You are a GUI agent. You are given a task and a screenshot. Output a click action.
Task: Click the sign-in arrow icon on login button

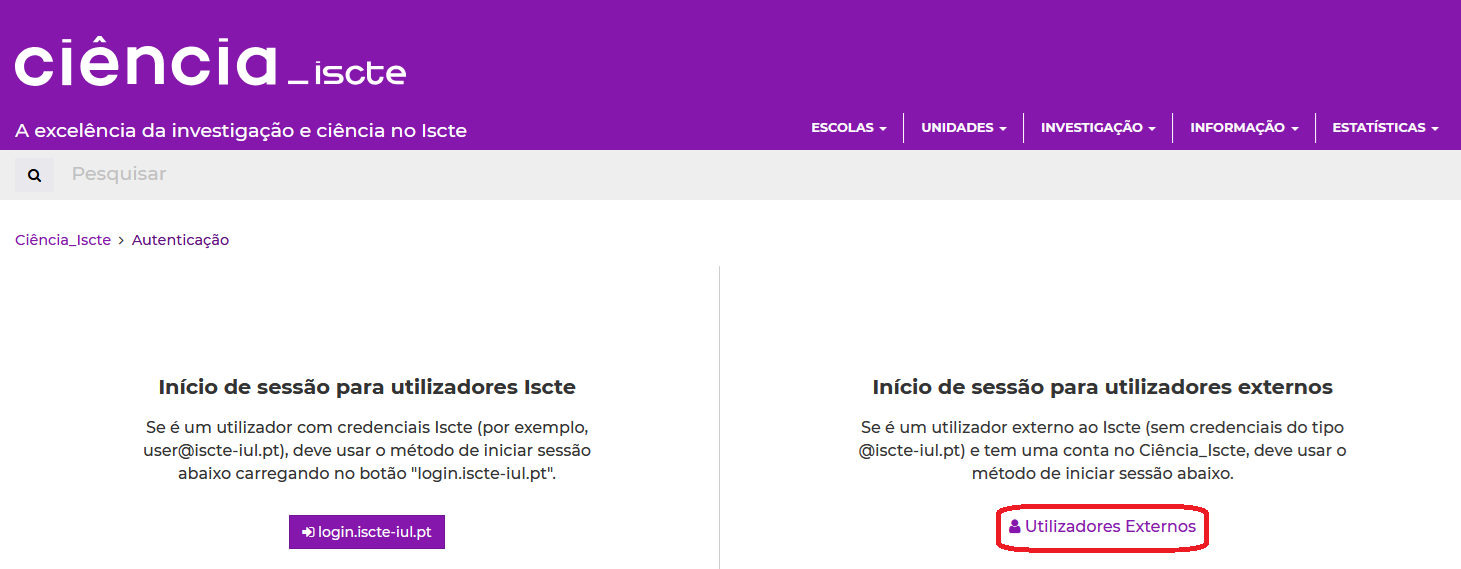tap(308, 532)
